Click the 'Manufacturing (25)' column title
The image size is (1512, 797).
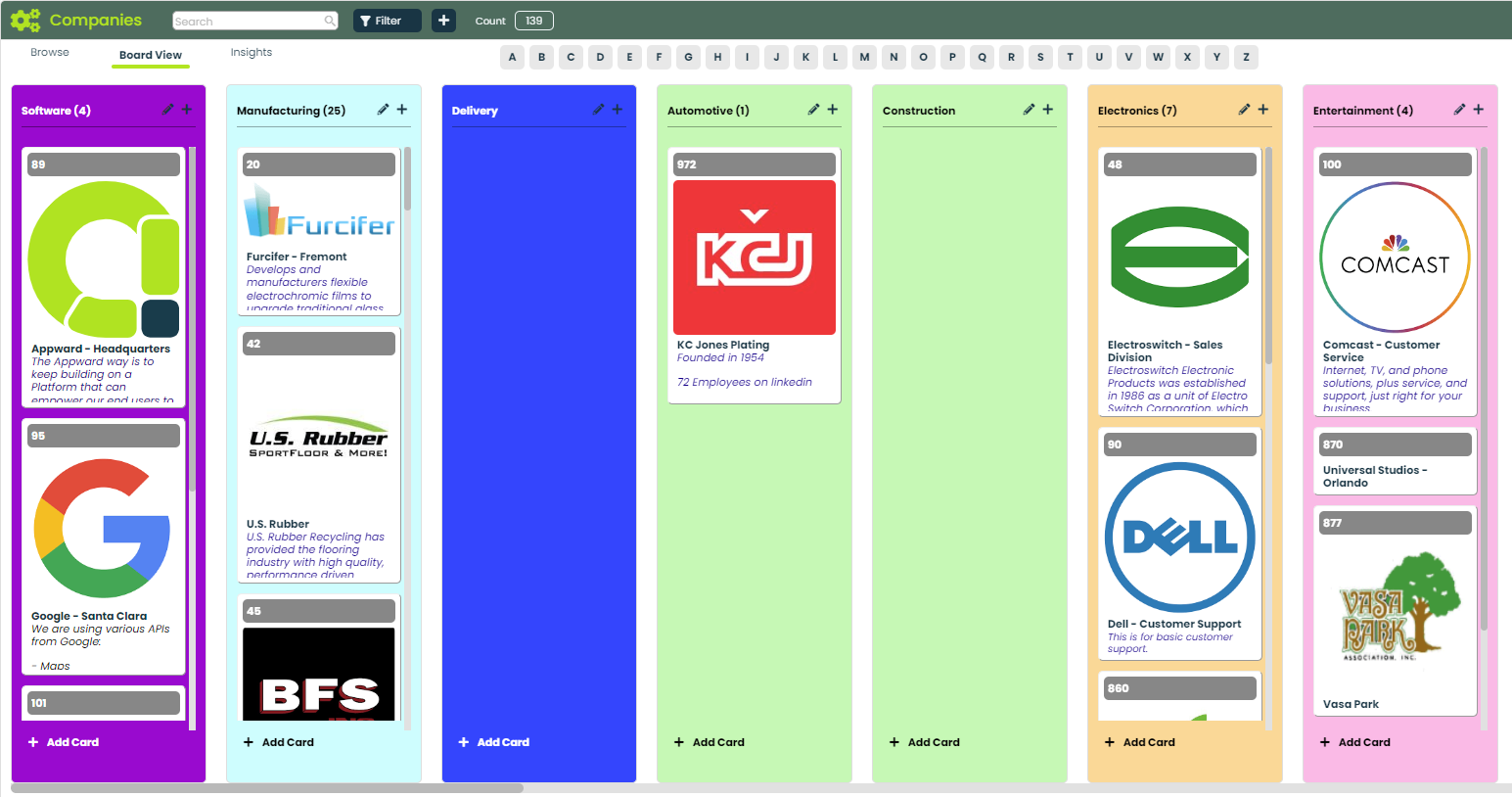pyautogui.click(x=291, y=111)
